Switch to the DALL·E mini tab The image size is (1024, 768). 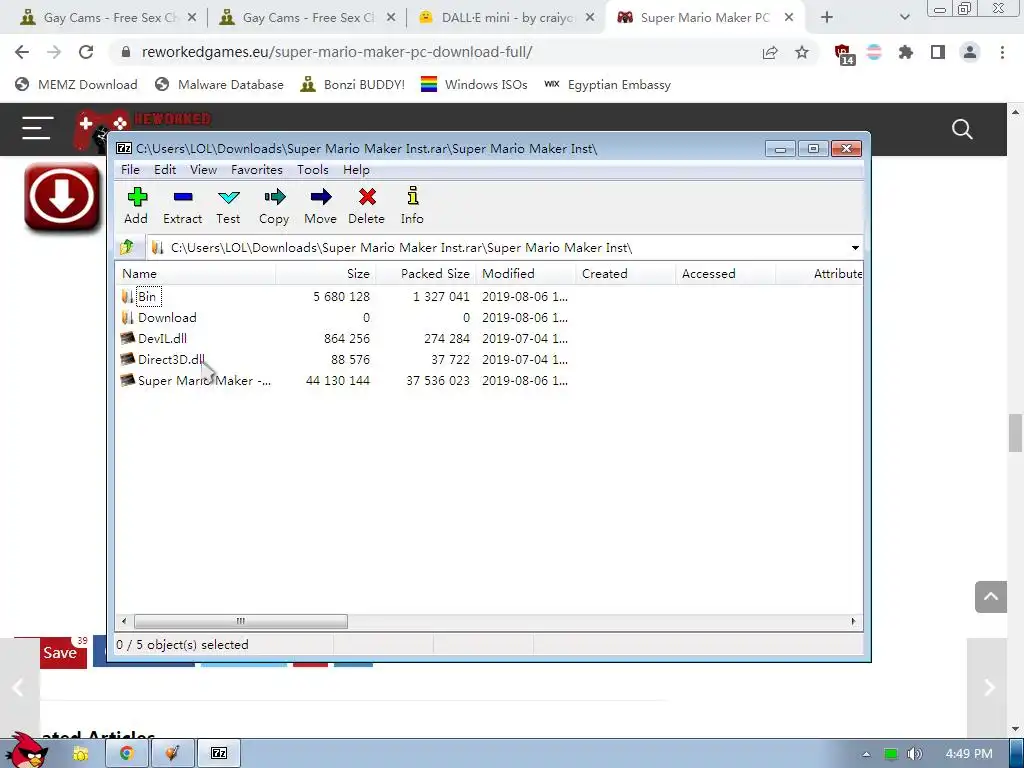pos(507,18)
